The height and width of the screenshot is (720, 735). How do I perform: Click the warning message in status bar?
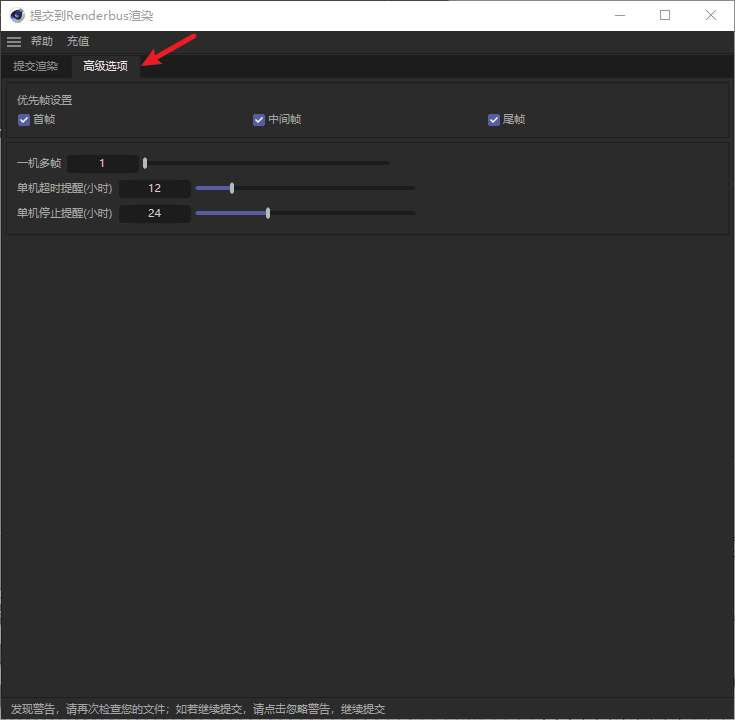point(198,709)
